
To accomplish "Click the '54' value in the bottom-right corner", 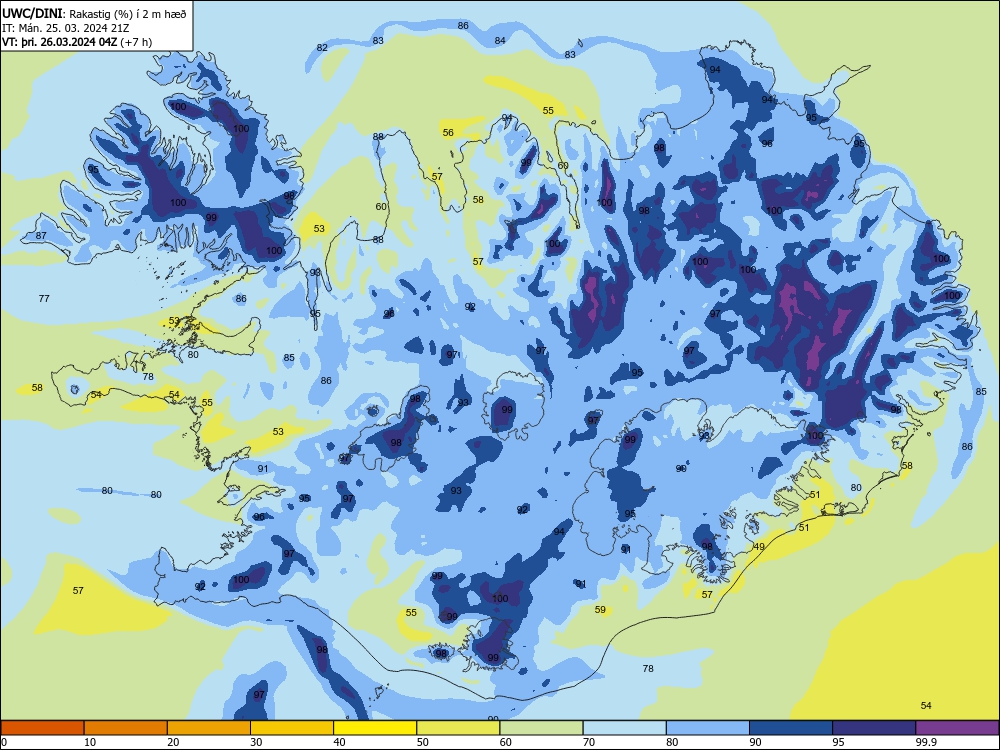I will pyautogui.click(x=926, y=705).
